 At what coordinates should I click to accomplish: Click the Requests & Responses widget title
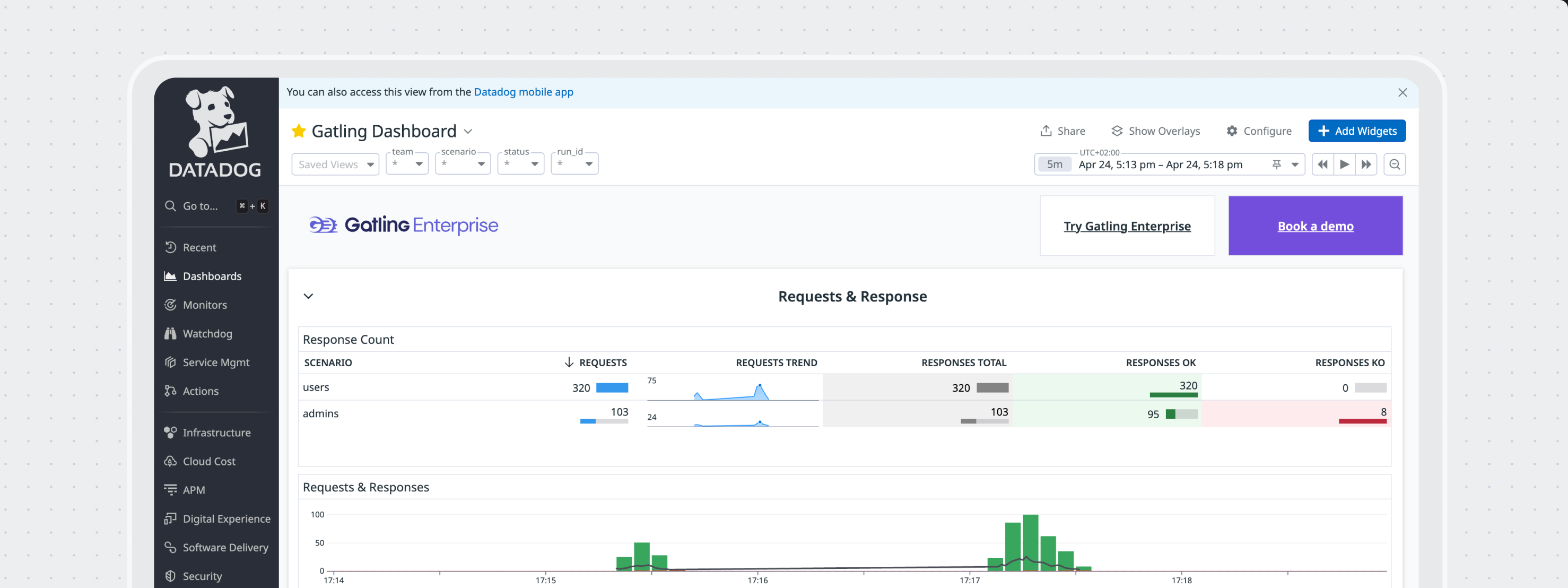[365, 487]
